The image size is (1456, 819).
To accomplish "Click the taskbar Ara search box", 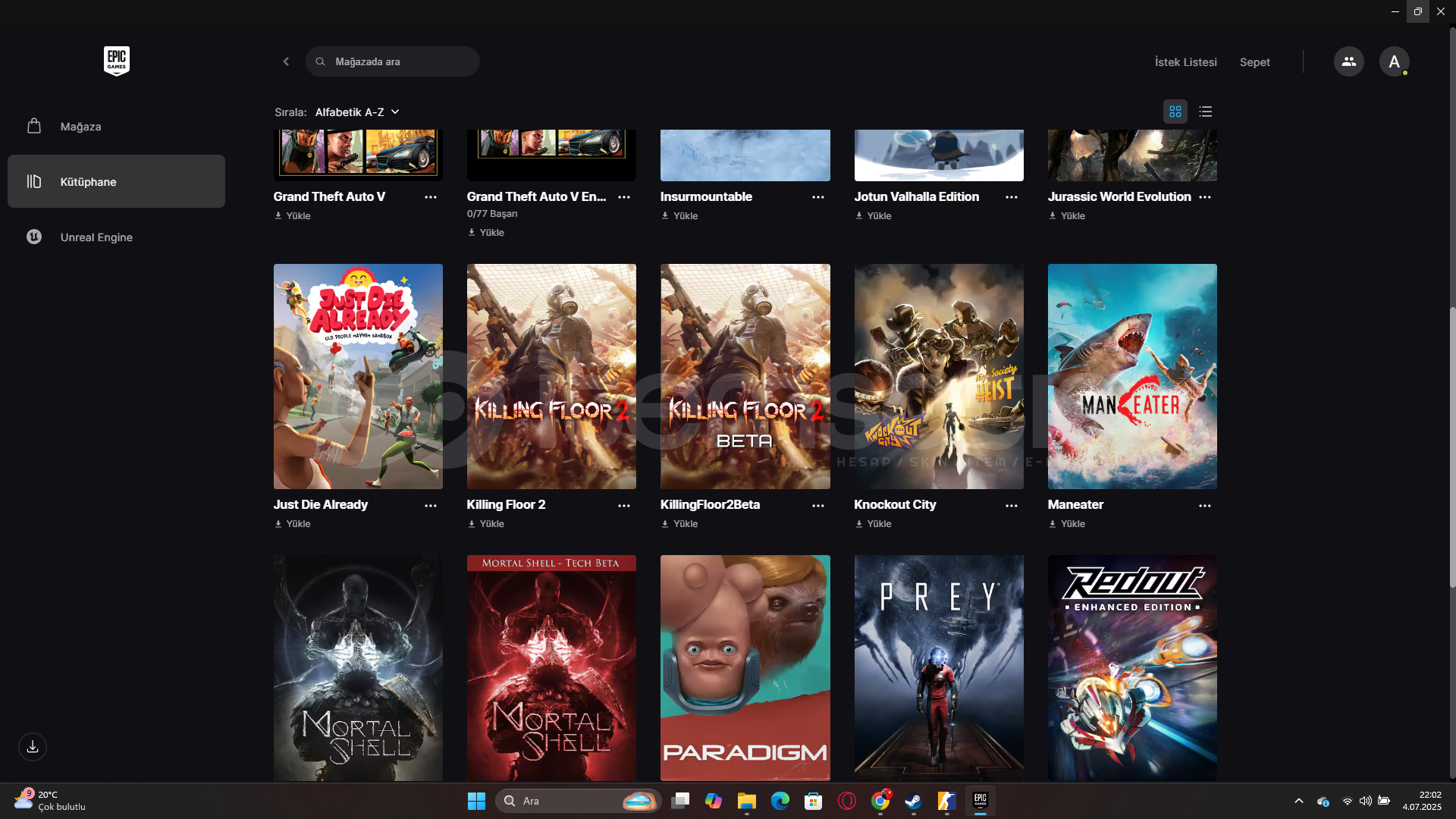I will tap(578, 801).
